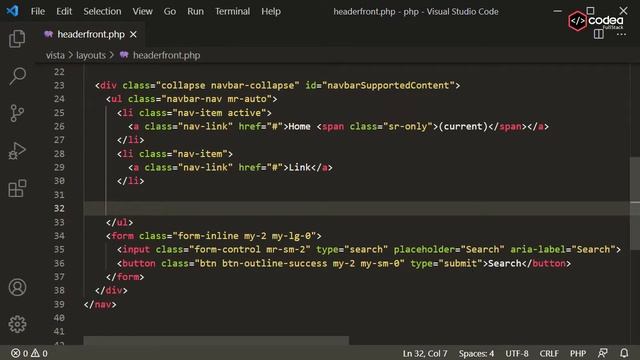Open the Run and Debug view
The height and width of the screenshot is (360, 640).
[x=17, y=151]
